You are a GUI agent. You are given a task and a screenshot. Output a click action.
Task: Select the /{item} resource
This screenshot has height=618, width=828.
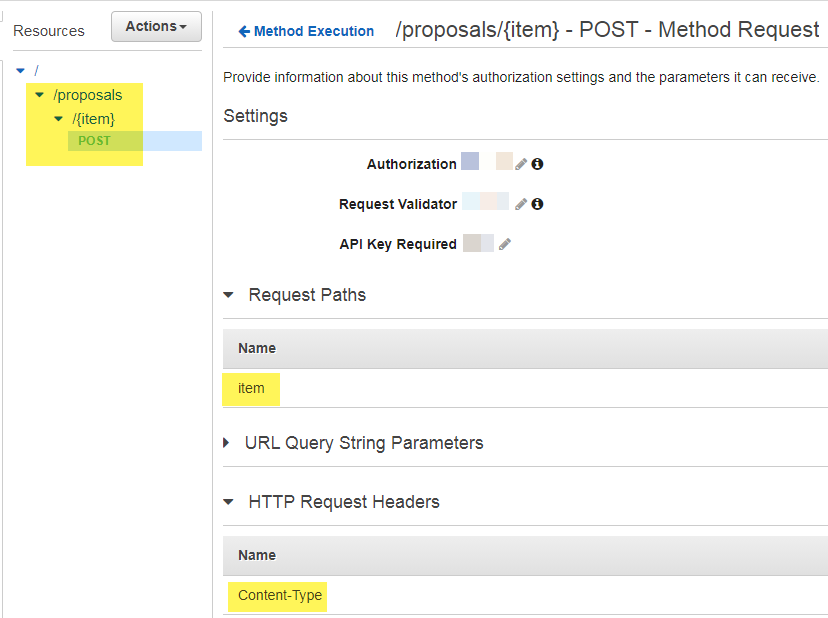pyautogui.click(x=93, y=118)
